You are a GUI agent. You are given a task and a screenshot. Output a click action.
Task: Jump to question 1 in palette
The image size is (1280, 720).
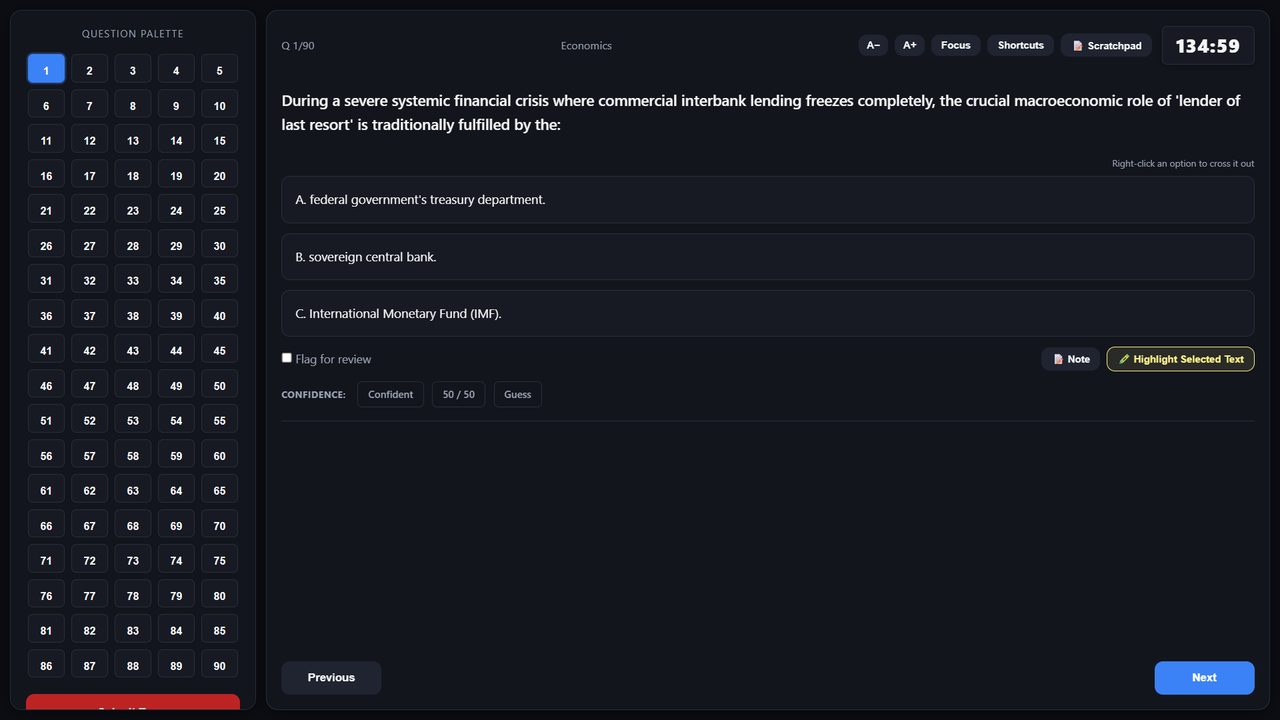(46, 69)
